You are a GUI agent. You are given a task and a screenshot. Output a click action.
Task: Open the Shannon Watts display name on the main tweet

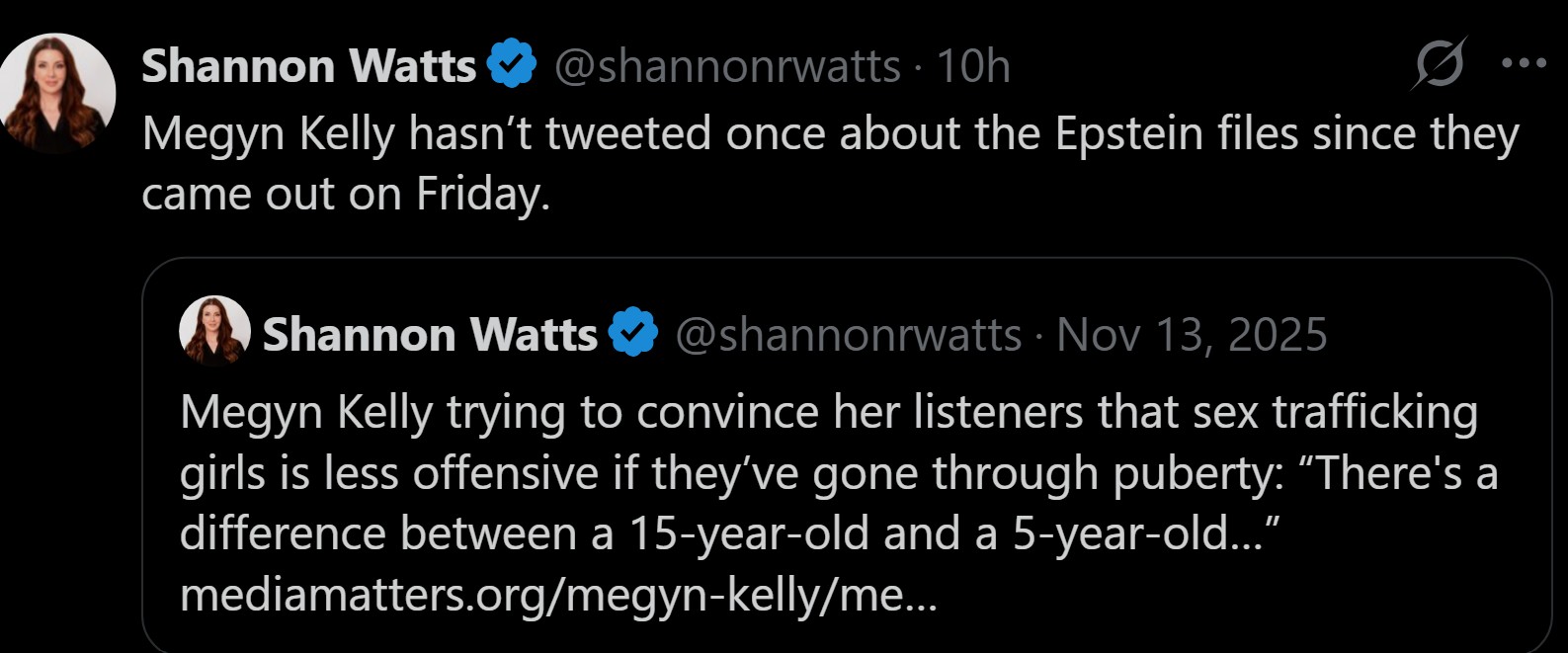coord(308,66)
